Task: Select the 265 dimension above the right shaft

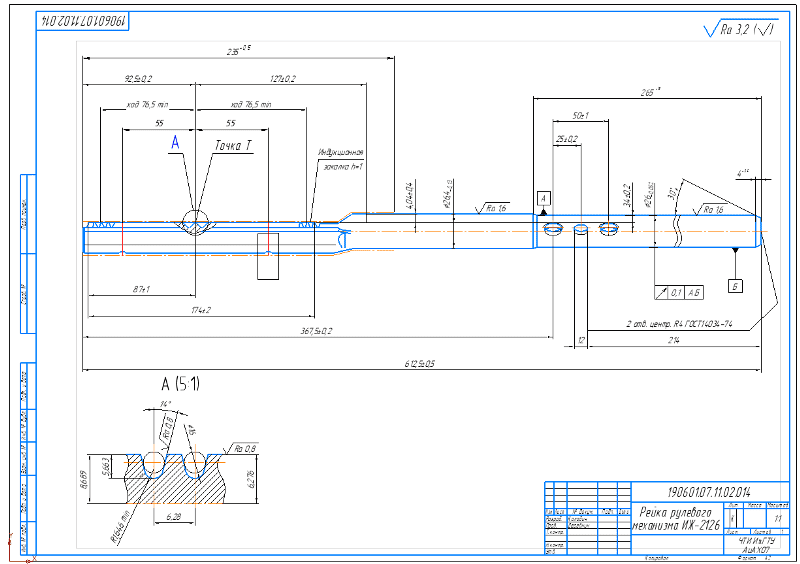Action: tap(650, 92)
